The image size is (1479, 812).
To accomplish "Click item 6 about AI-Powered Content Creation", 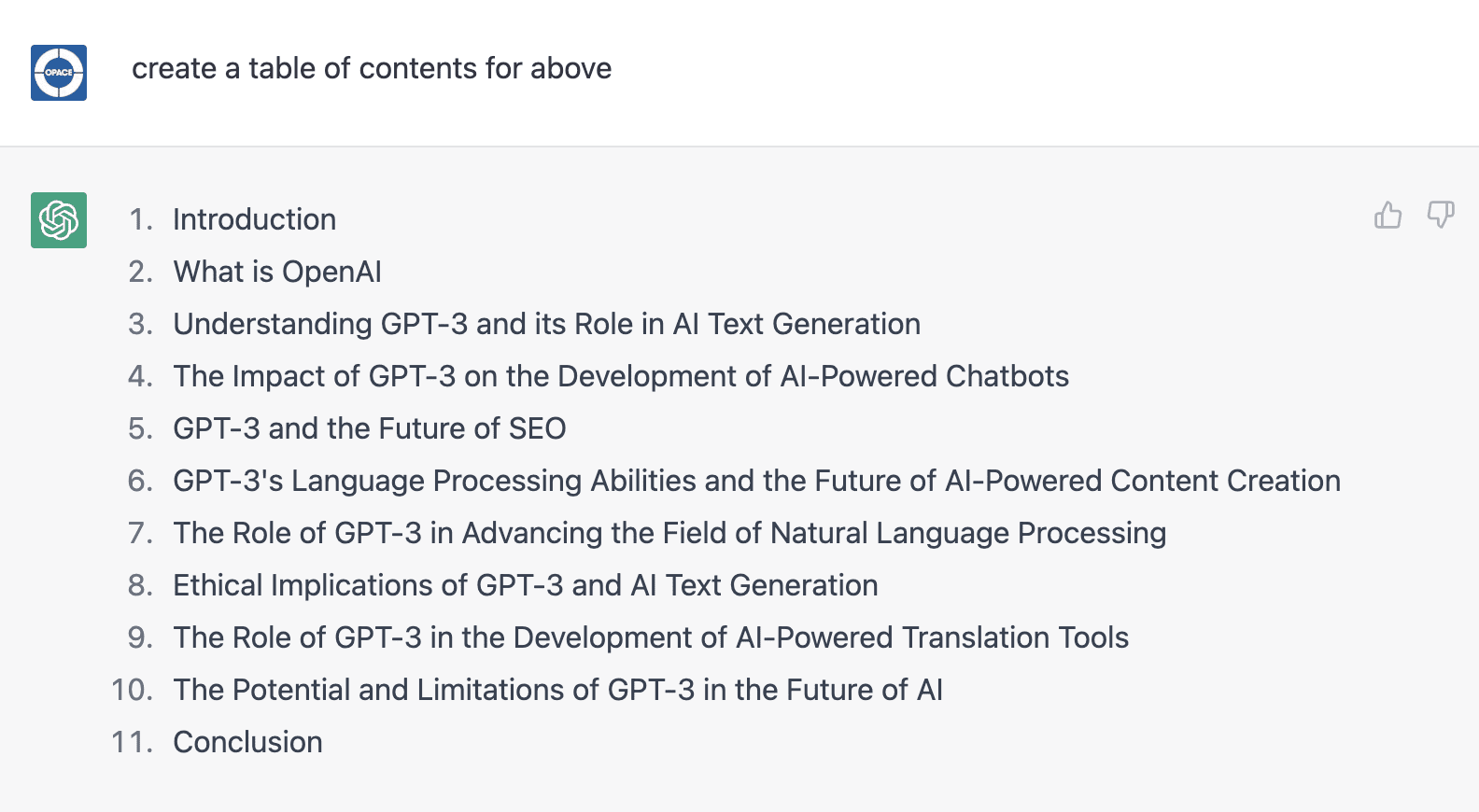I will point(756,481).
